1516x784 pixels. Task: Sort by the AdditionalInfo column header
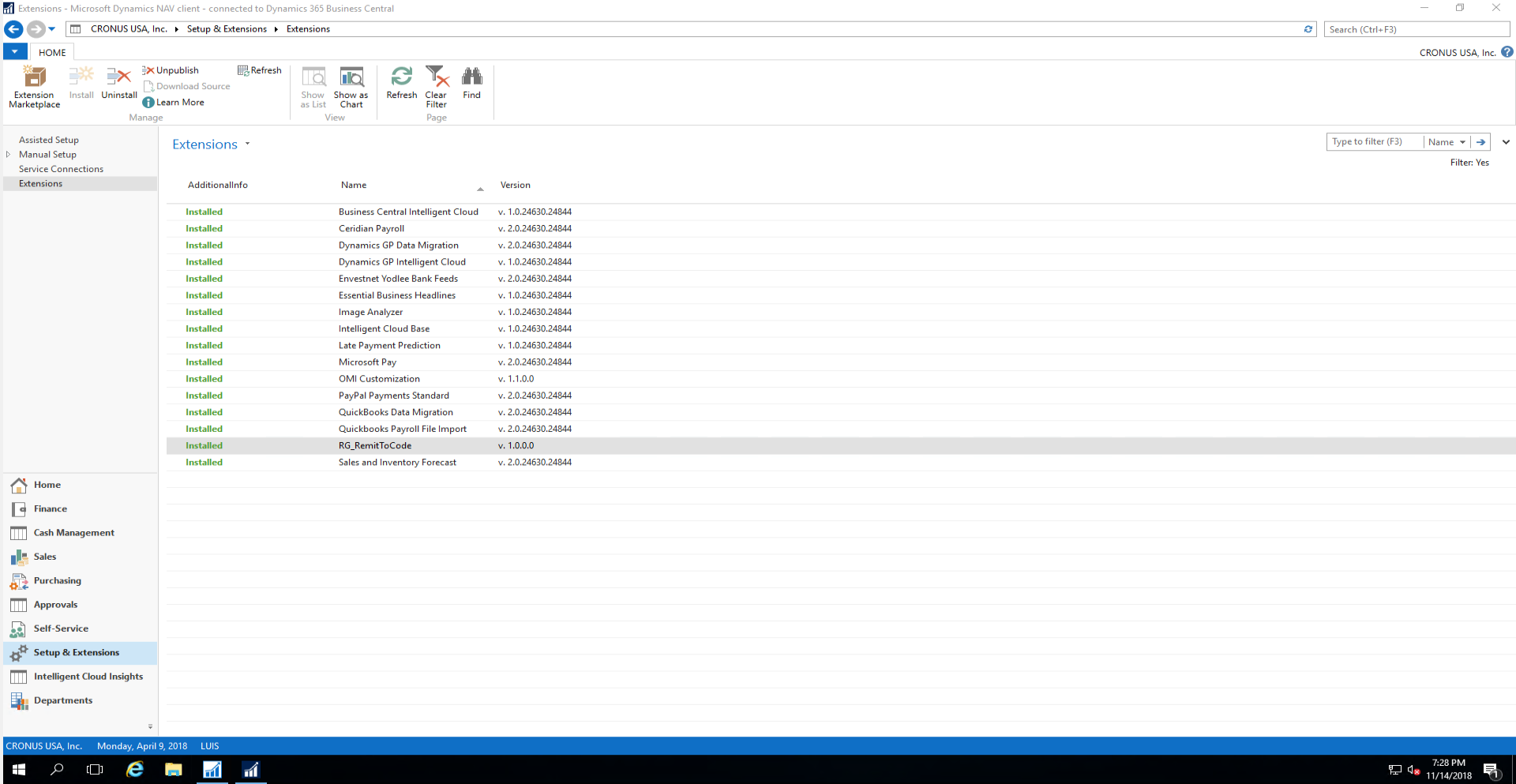(218, 185)
